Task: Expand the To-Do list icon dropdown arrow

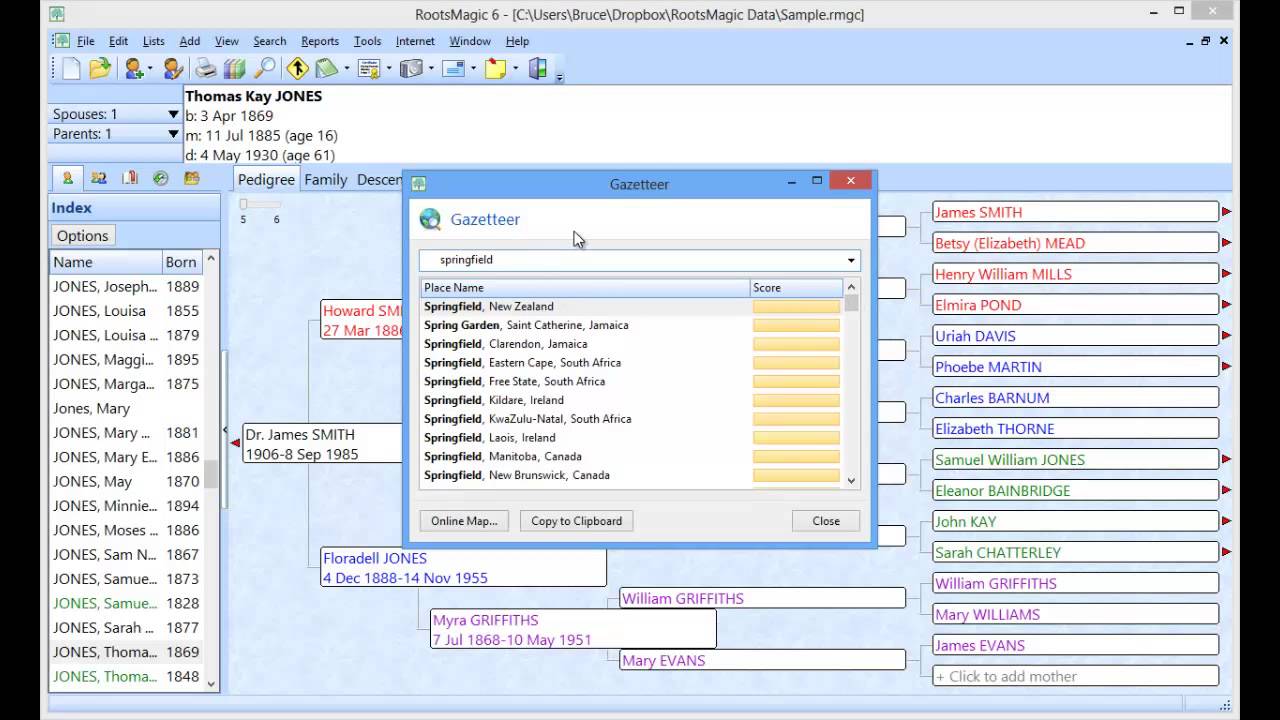Action: click(x=346, y=69)
